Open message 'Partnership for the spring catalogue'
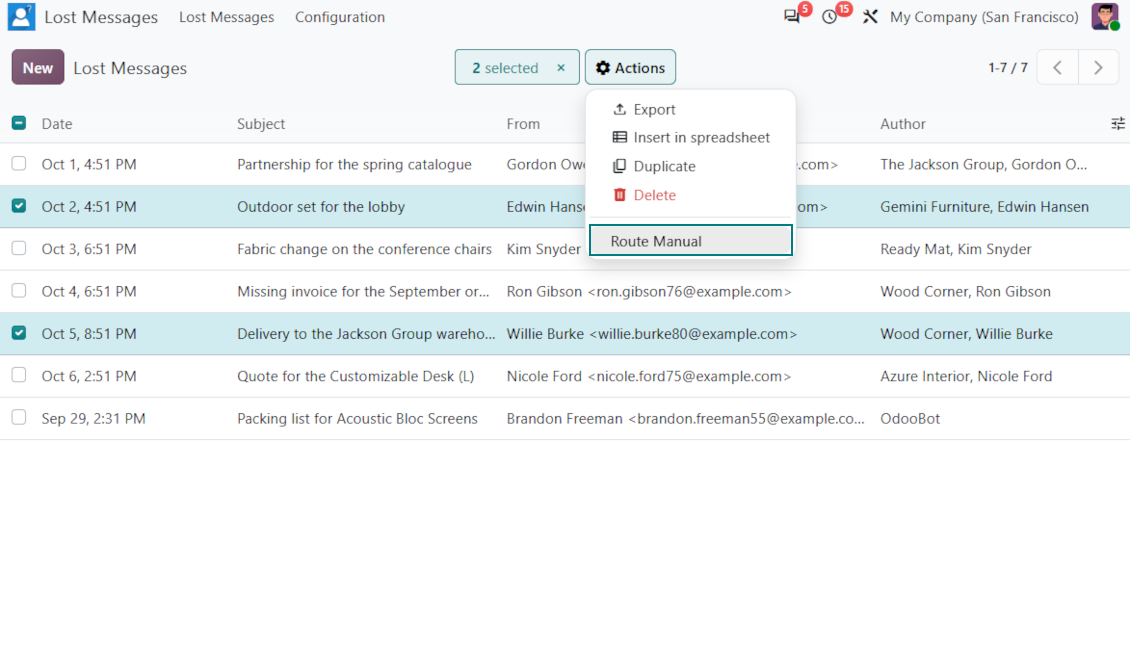 coord(354,164)
